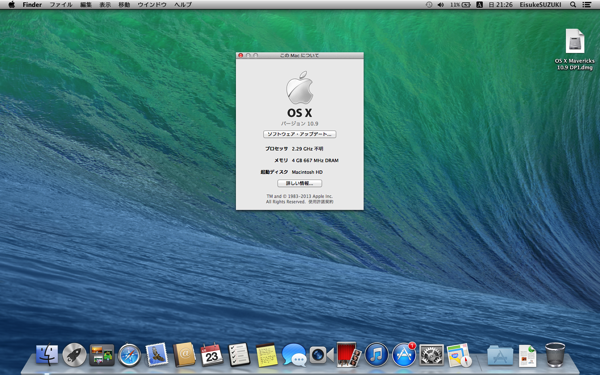Click the volume speaker menu bar icon

(440, 5)
